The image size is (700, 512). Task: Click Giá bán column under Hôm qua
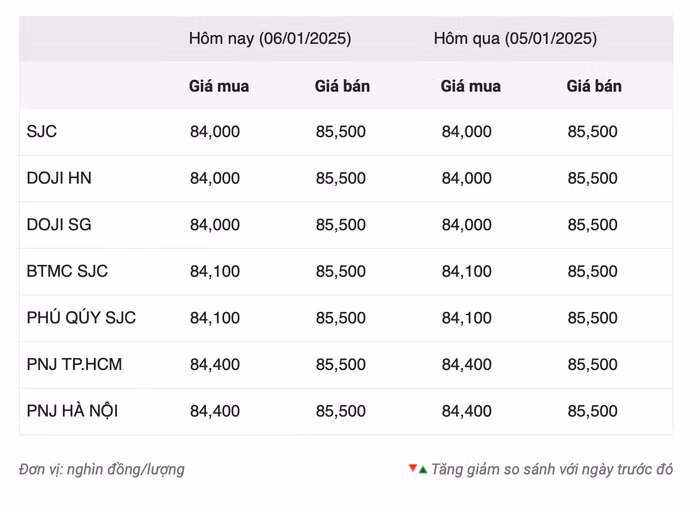(x=594, y=86)
